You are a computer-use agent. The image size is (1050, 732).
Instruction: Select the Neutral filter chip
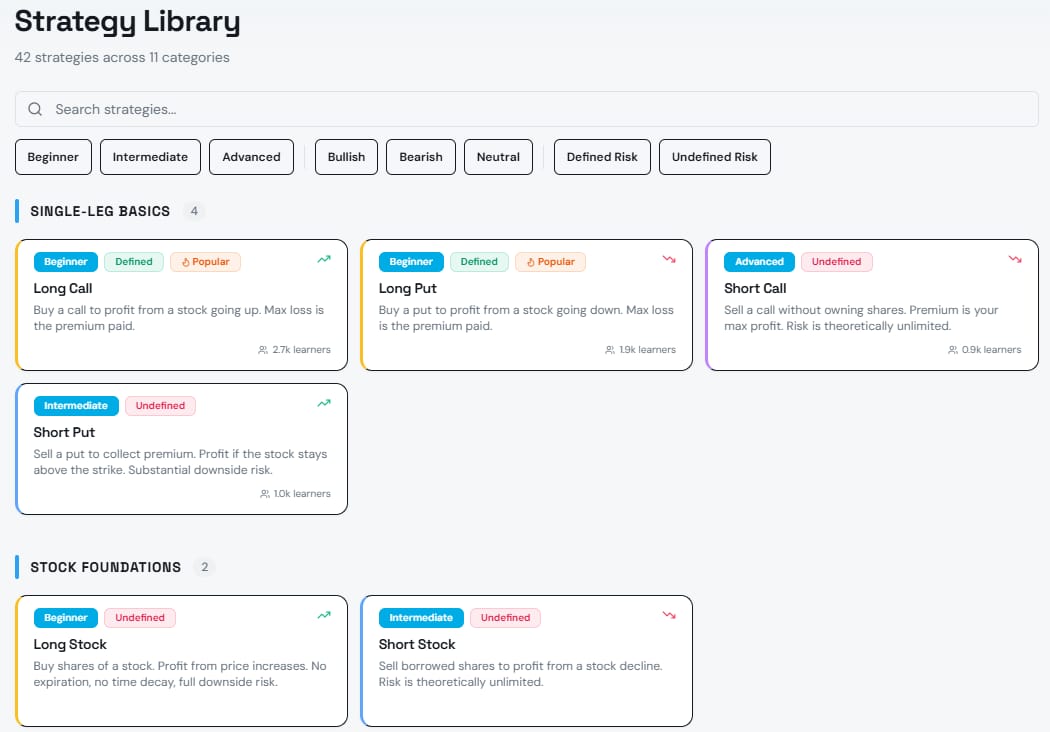(498, 157)
